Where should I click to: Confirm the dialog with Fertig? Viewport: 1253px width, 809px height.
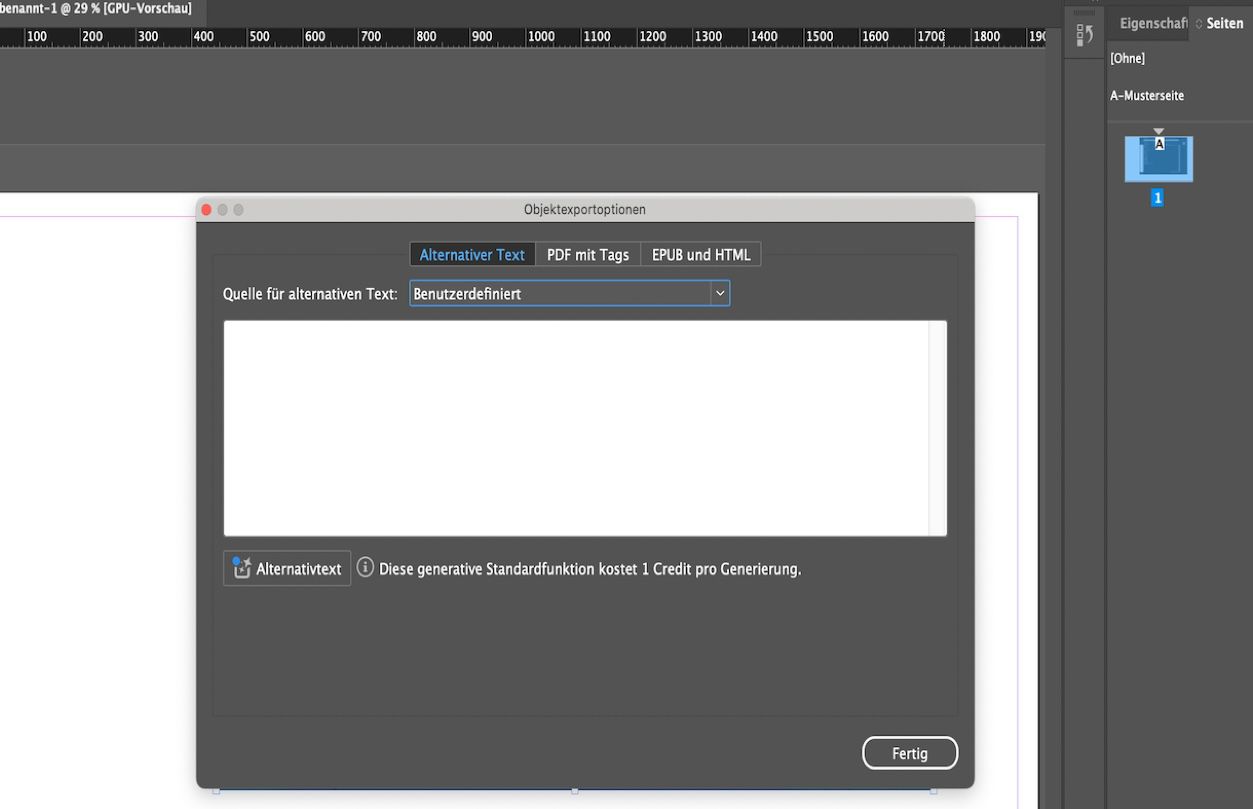(910, 754)
